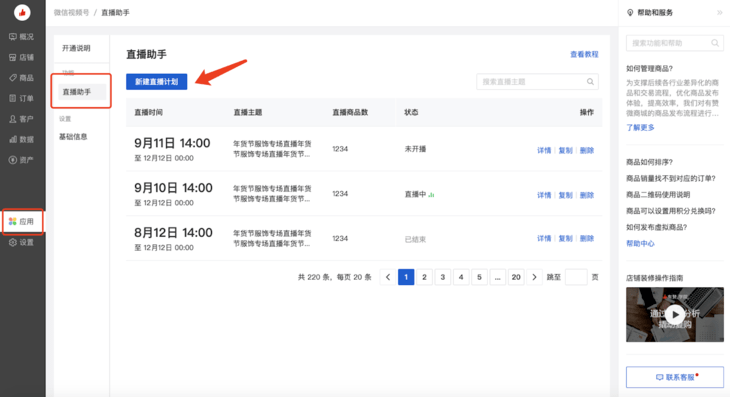Go to the previous page of results
Viewport: 730px width, 397px height.
coord(388,277)
